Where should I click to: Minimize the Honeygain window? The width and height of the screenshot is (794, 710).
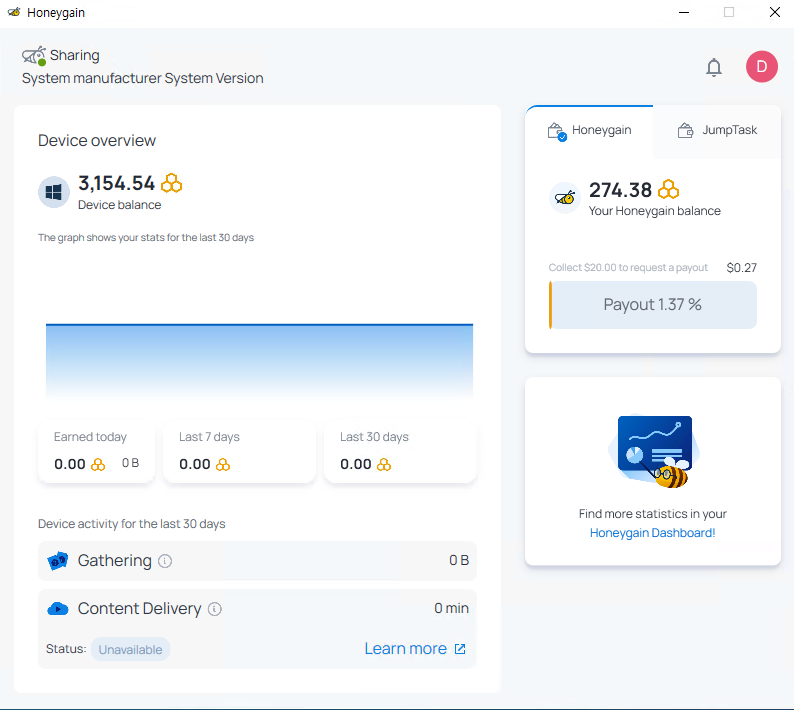[684, 12]
